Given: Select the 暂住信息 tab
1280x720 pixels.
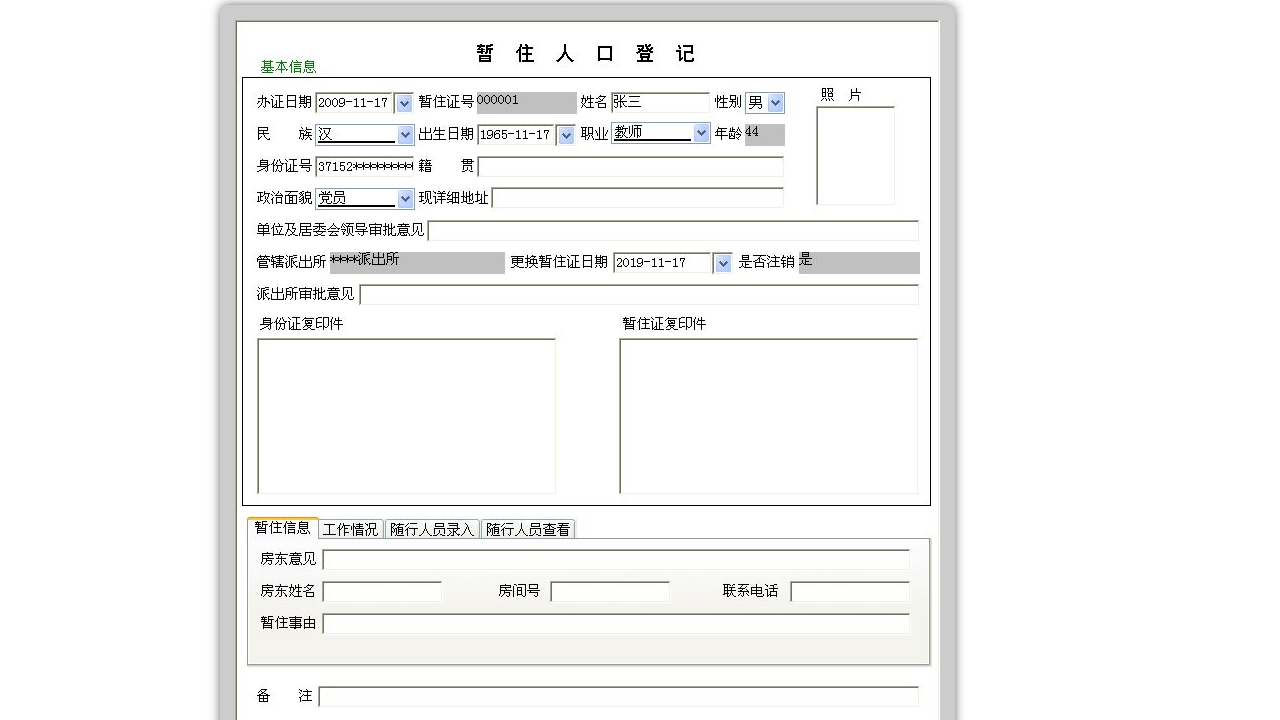Looking at the screenshot, I should [x=283, y=529].
